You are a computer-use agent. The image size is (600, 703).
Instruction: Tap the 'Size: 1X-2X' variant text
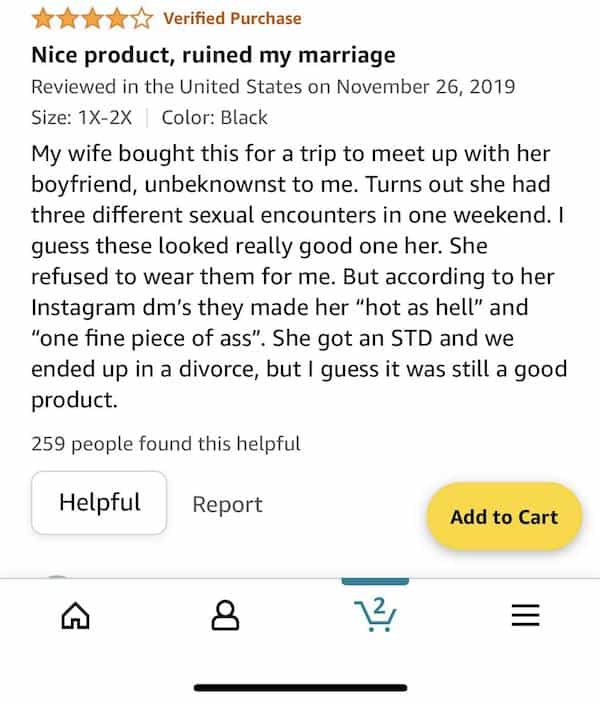click(x=84, y=117)
